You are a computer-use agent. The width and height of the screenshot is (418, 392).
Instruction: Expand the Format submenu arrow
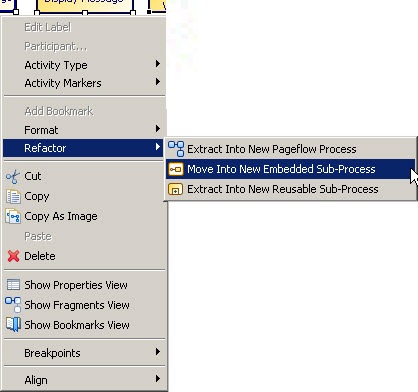(158, 129)
